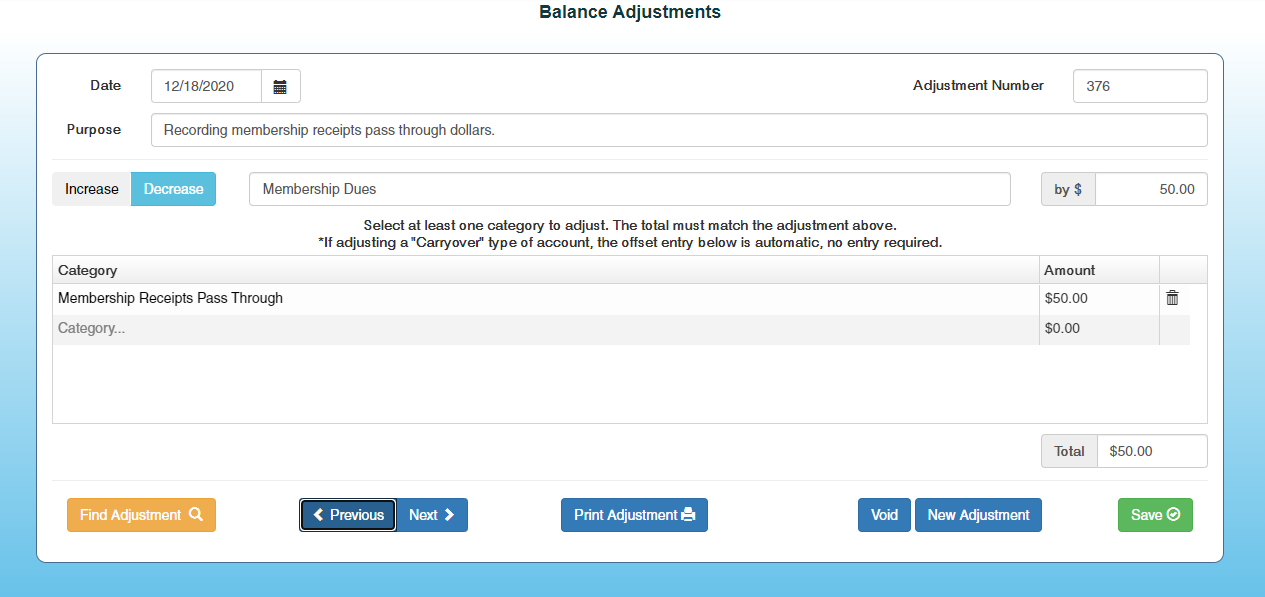The image size is (1265, 597).
Task: Edit the Adjustment Number field
Action: coord(1139,86)
